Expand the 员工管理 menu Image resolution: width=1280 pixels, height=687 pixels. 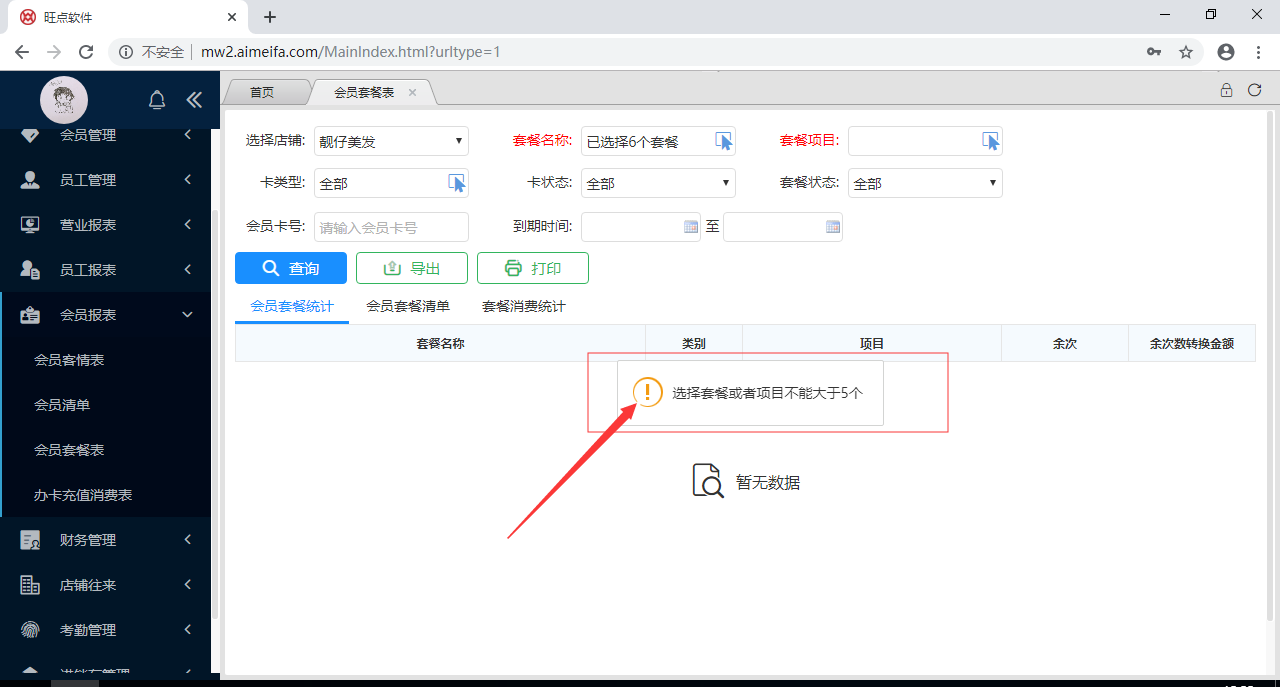click(188, 180)
